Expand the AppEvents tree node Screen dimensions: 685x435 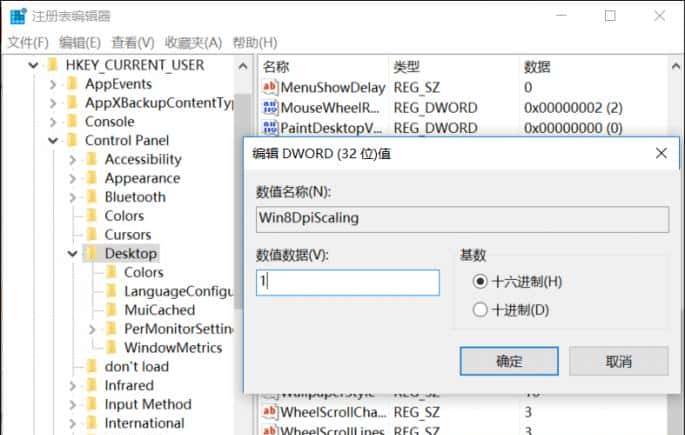click(x=53, y=85)
